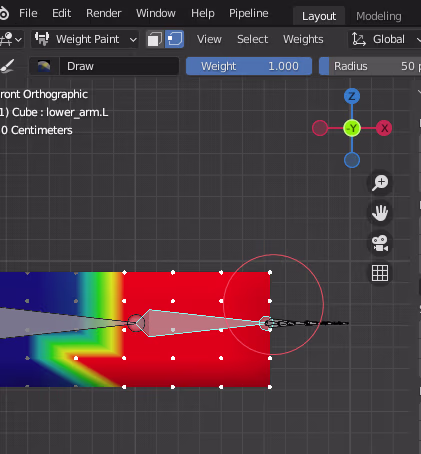421x454 pixels.
Task: Open the editor type dropdown
Action: click(11, 39)
